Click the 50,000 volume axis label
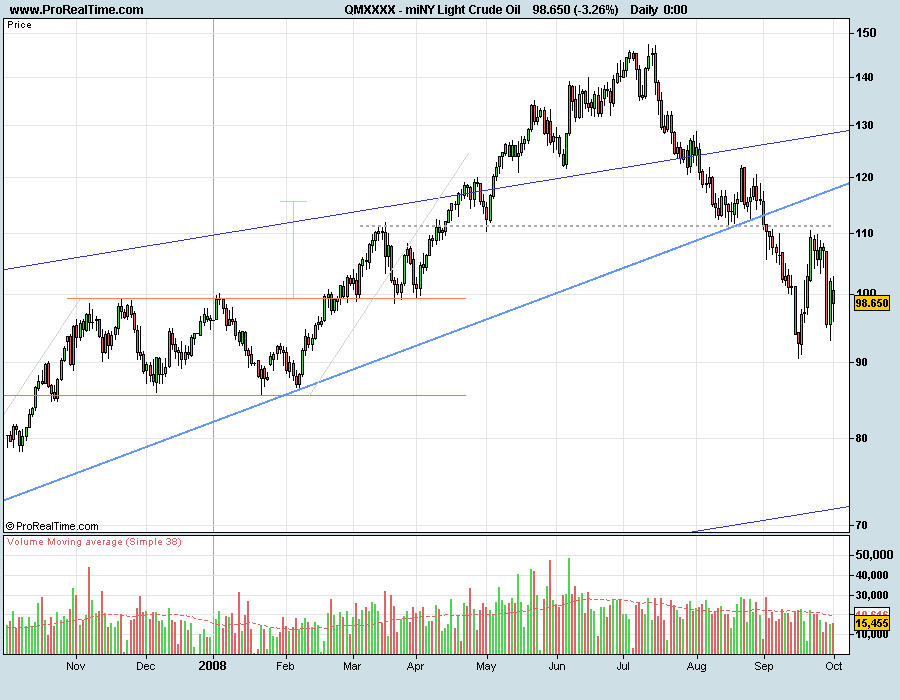Image resolution: width=900 pixels, height=700 pixels. pyautogui.click(x=874, y=555)
